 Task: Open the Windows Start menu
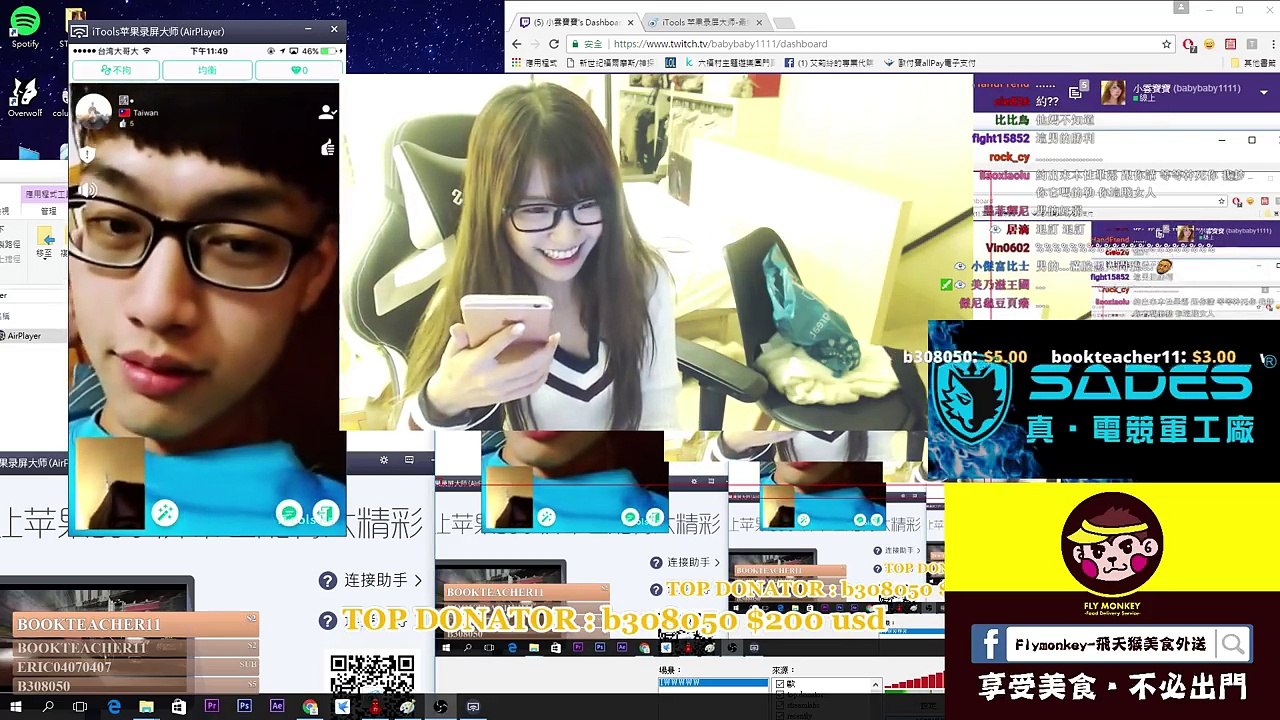coord(15,707)
